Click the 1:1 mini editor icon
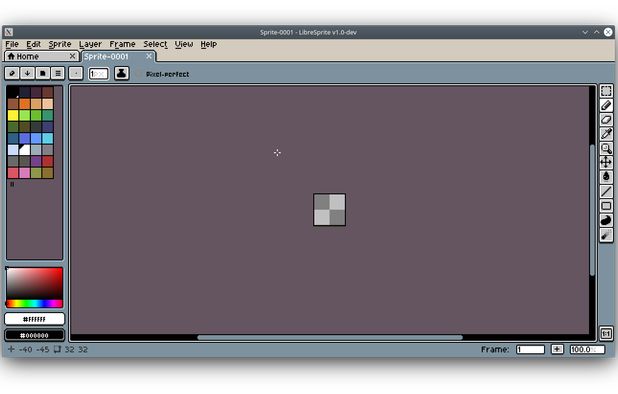This screenshot has width=618, height=394. tap(606, 334)
